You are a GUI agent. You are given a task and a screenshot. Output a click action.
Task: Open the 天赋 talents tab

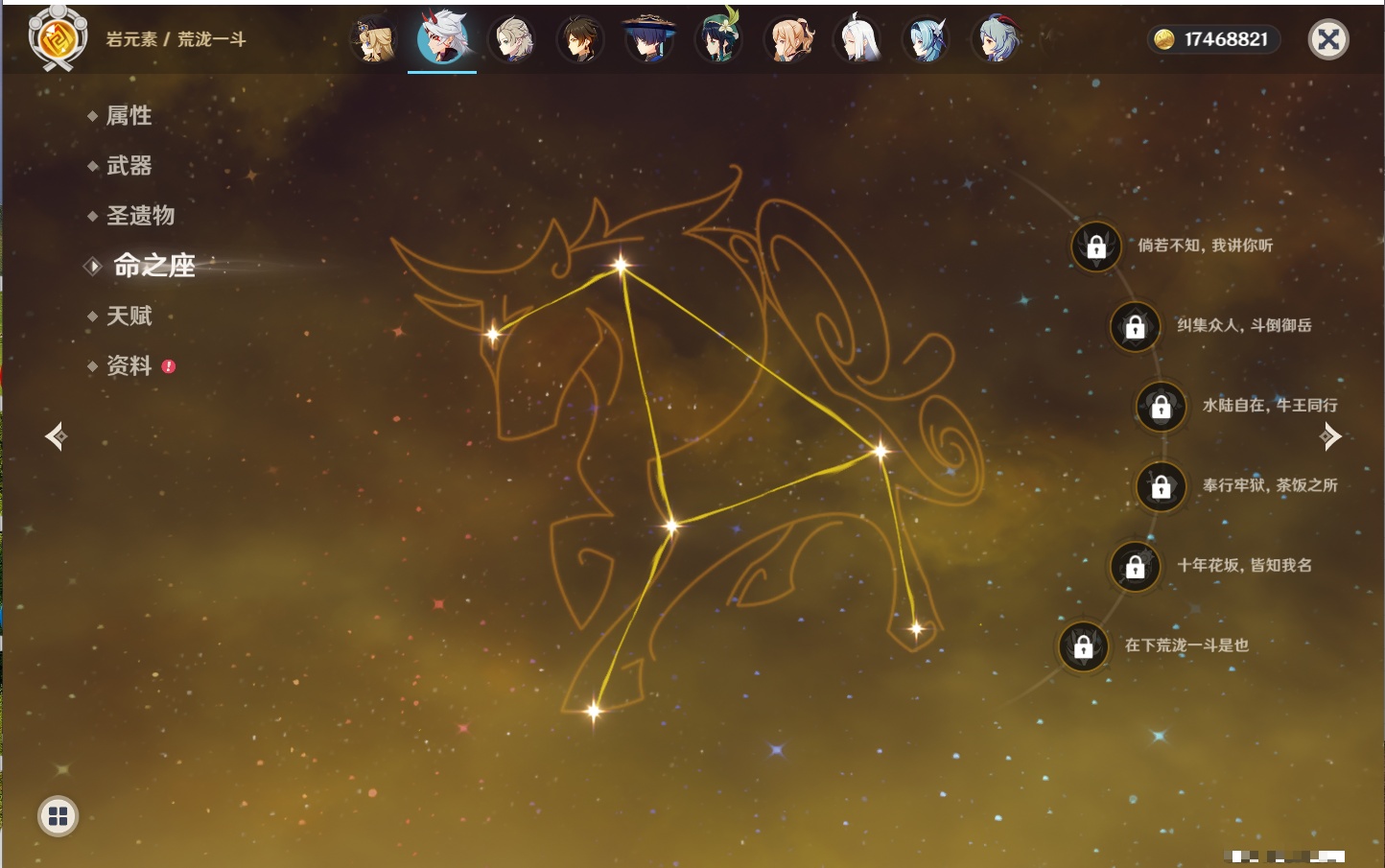(x=129, y=316)
